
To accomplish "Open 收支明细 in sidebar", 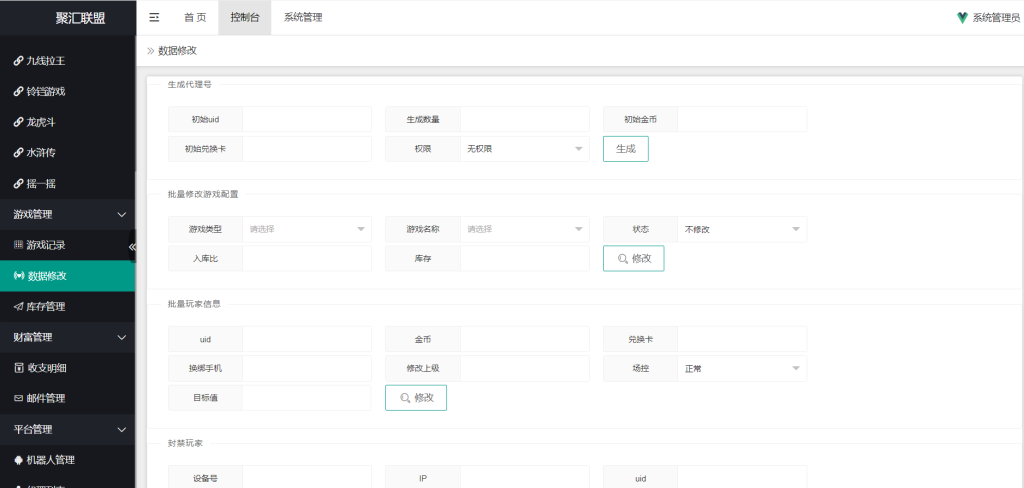I will [x=67, y=368].
